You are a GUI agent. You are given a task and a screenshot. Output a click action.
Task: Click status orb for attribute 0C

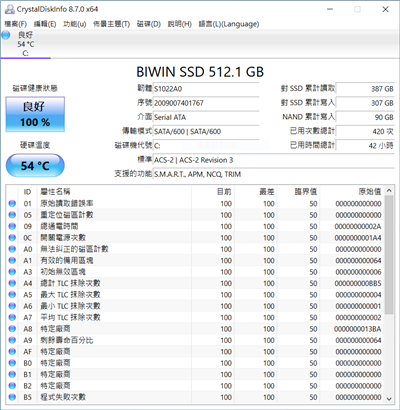click(12, 238)
